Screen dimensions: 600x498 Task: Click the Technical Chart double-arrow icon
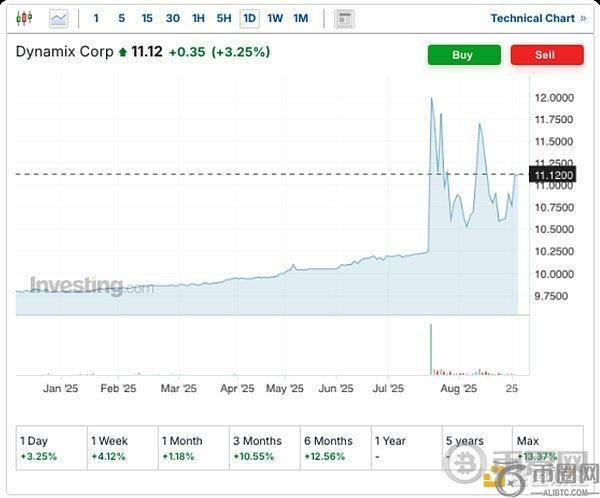pyautogui.click(x=583, y=18)
